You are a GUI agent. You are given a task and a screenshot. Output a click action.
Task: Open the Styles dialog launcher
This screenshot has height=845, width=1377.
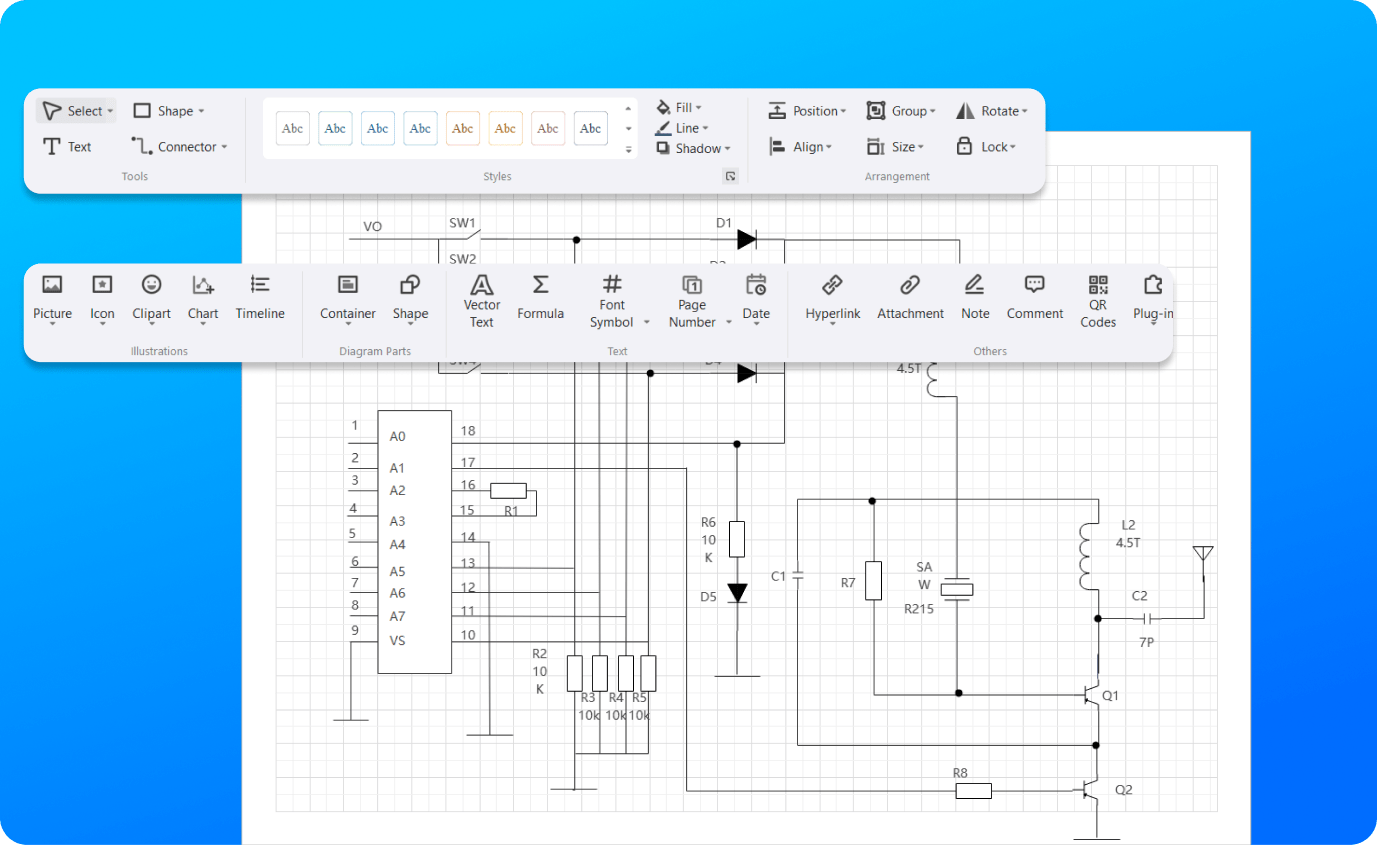730,175
